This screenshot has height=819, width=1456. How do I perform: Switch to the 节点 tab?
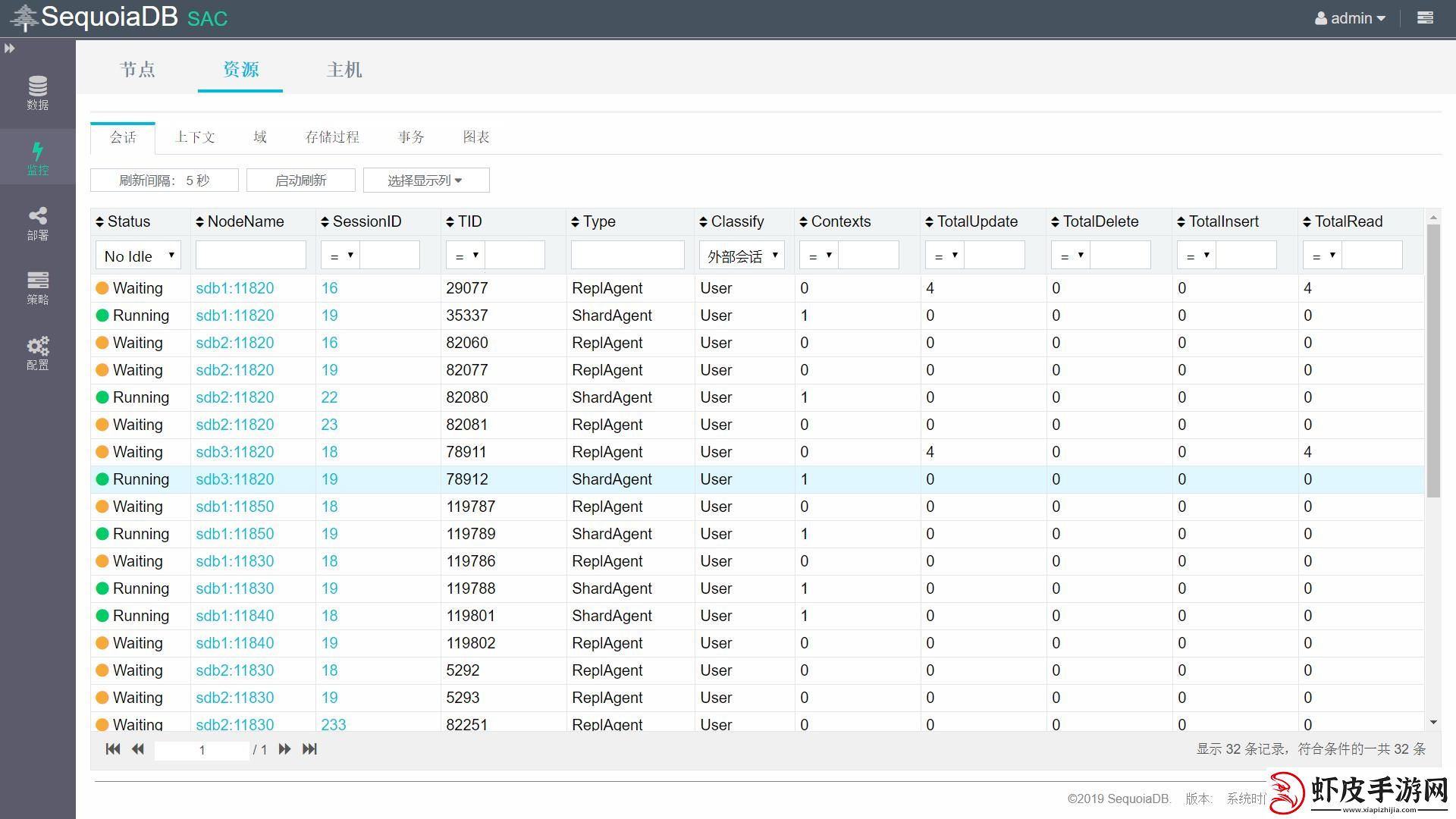tap(137, 70)
